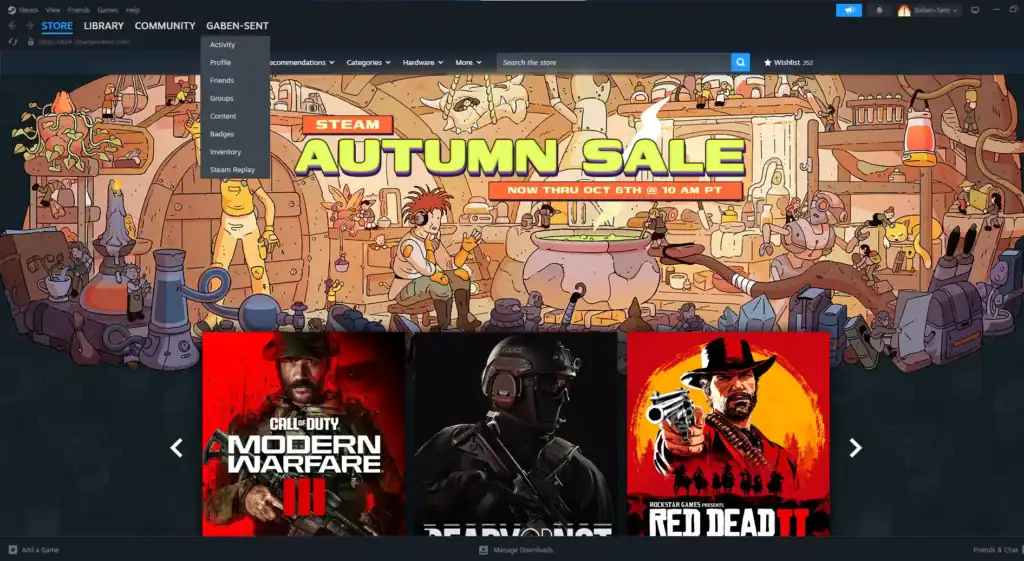Choose Badges in the dropdown menu
The width and height of the screenshot is (1024, 561).
point(222,134)
